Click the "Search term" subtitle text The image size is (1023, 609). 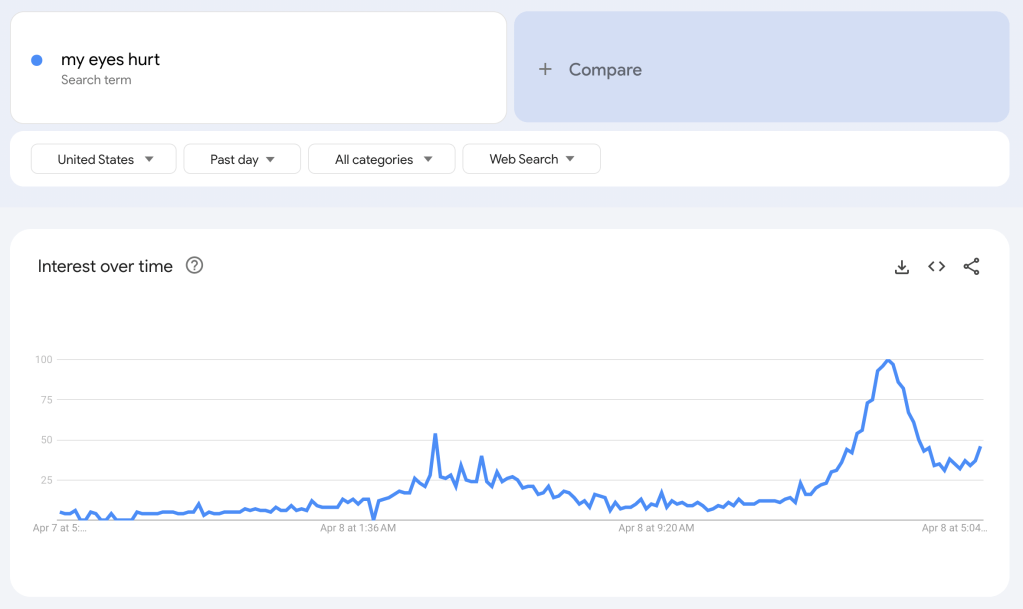[96, 80]
